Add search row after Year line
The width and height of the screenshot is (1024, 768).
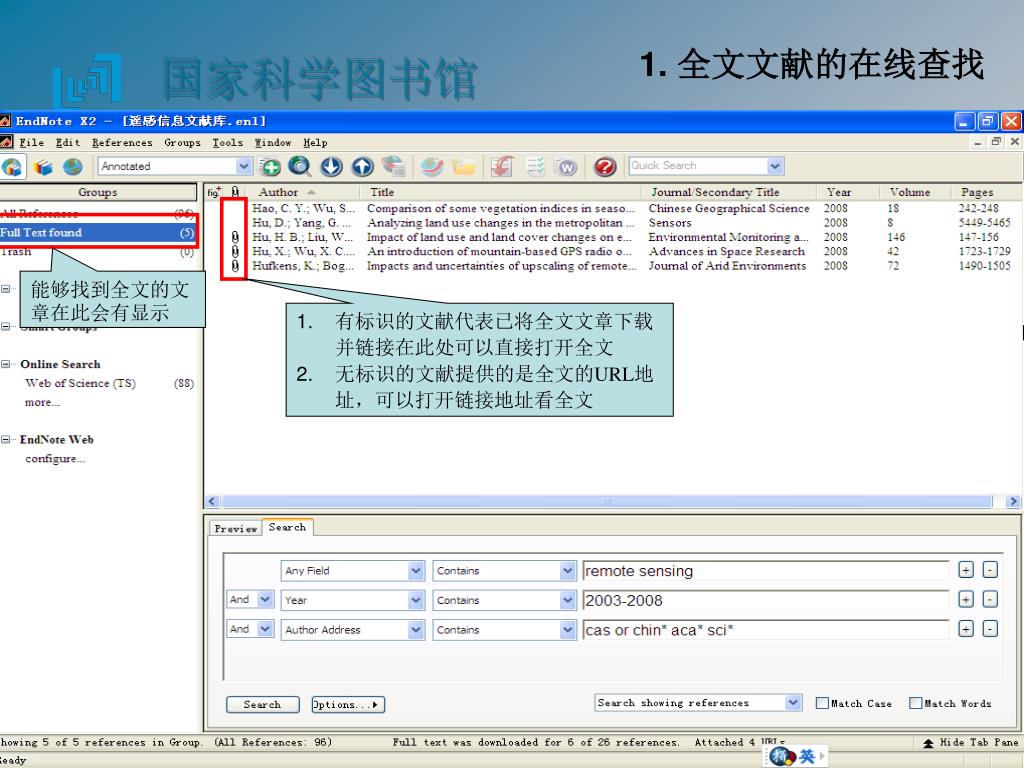(x=966, y=600)
